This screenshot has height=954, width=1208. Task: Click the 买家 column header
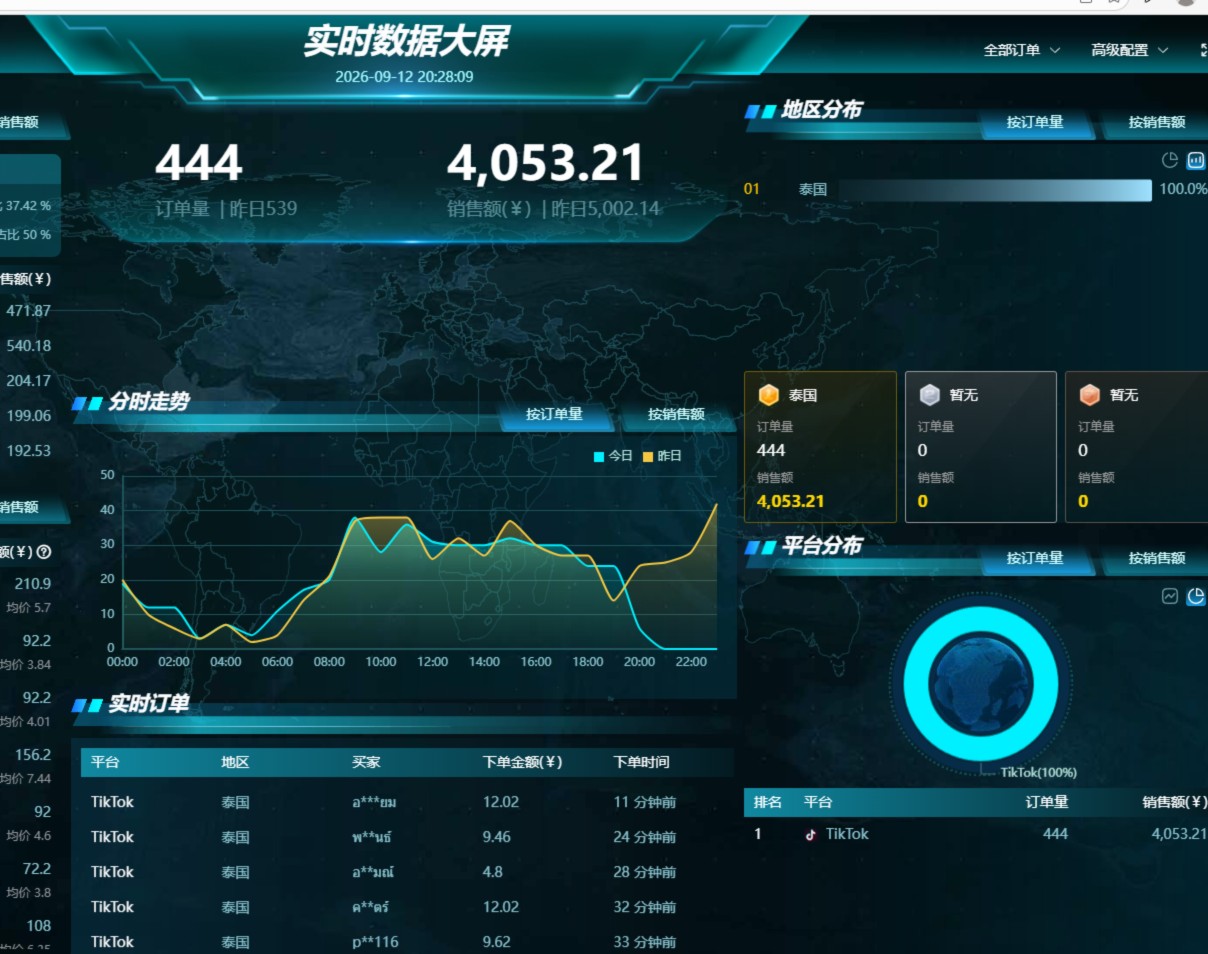click(366, 762)
